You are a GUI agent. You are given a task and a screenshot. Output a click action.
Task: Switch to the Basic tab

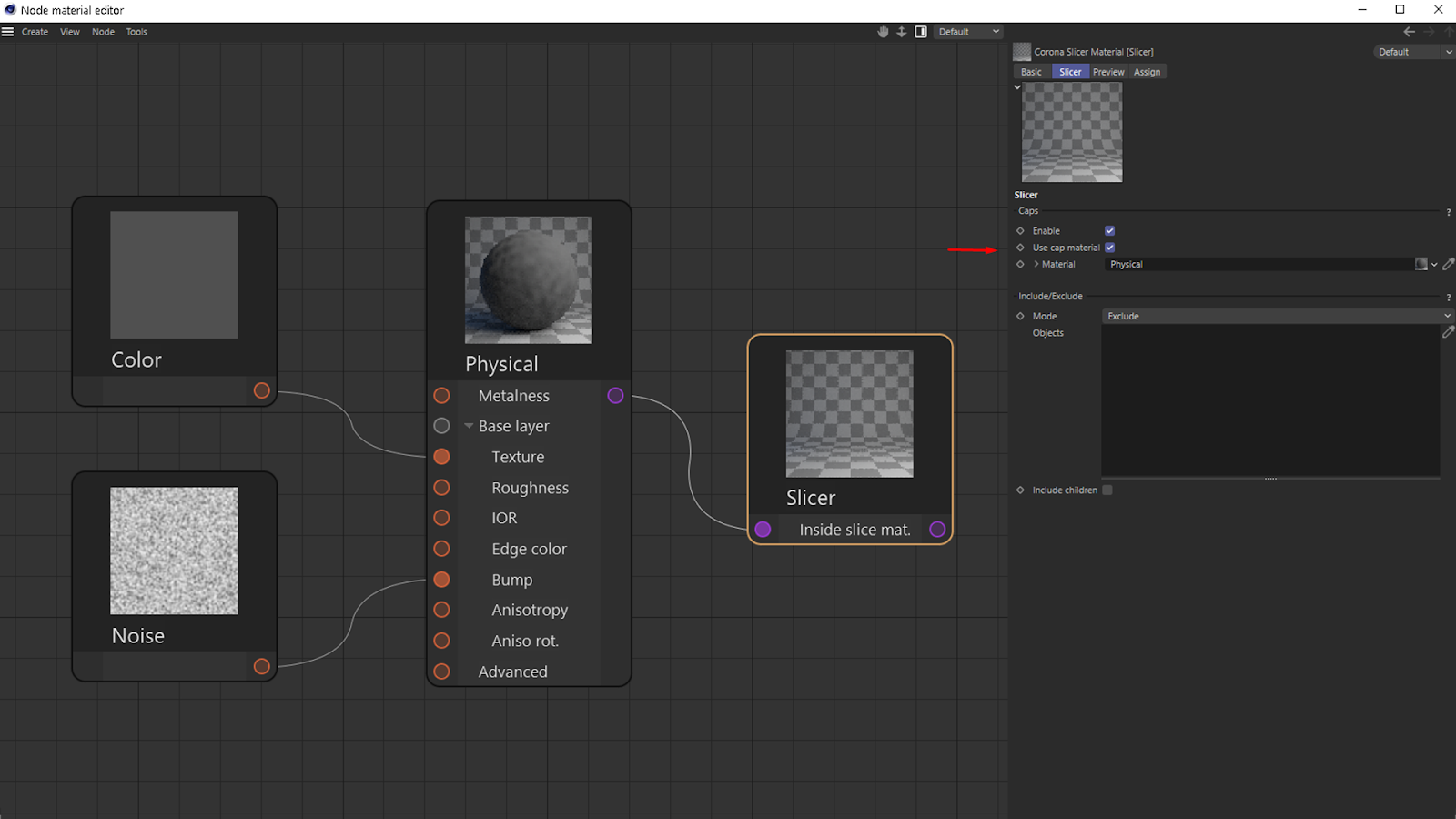pos(1031,72)
